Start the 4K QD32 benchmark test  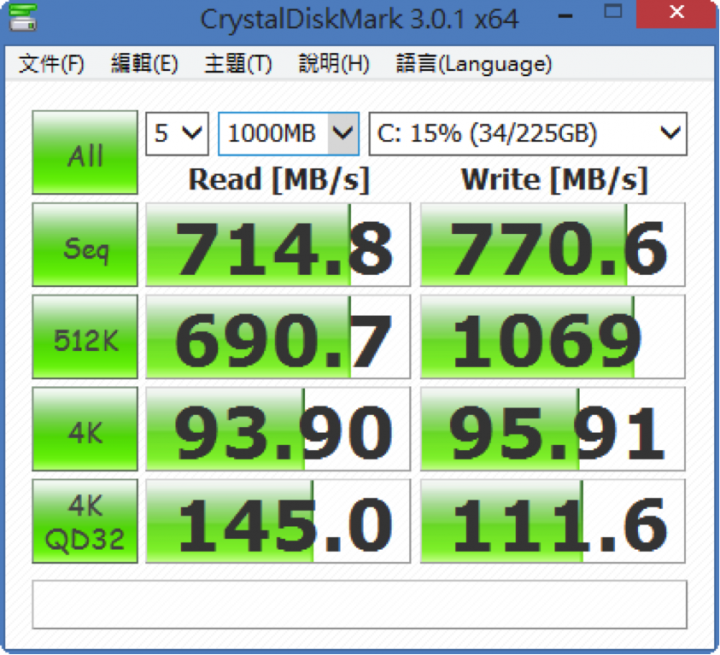click(x=85, y=521)
